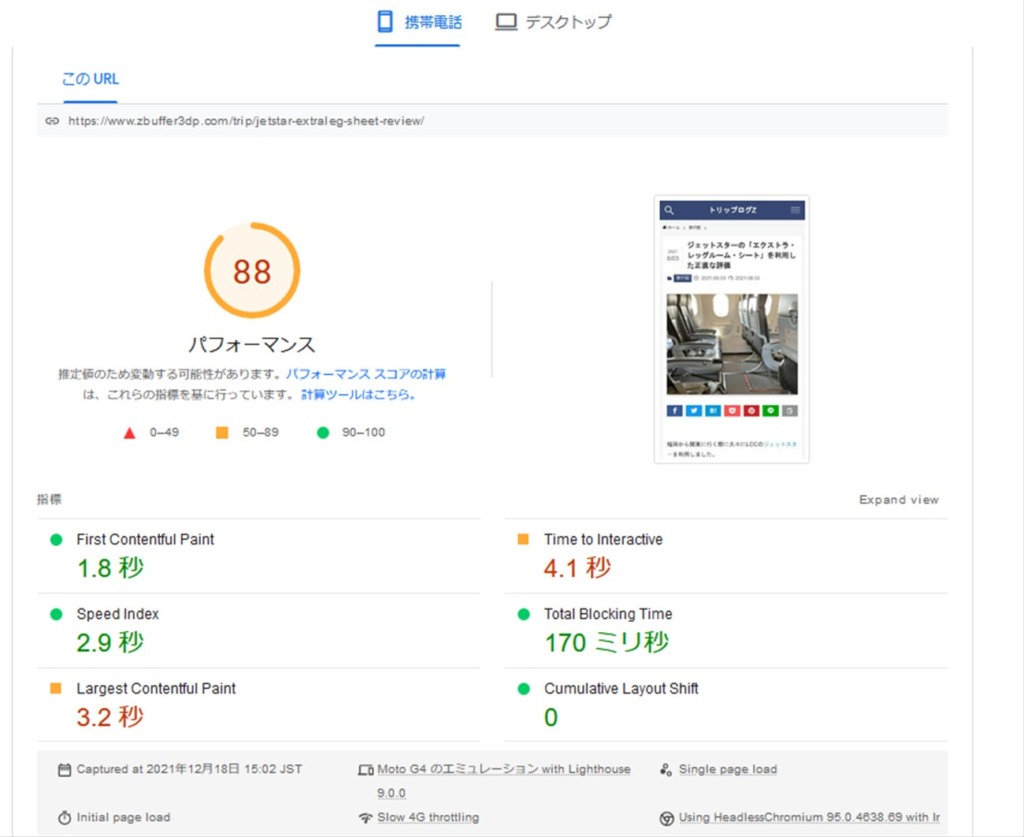Click the calendar icon beside Captured at

(64, 770)
